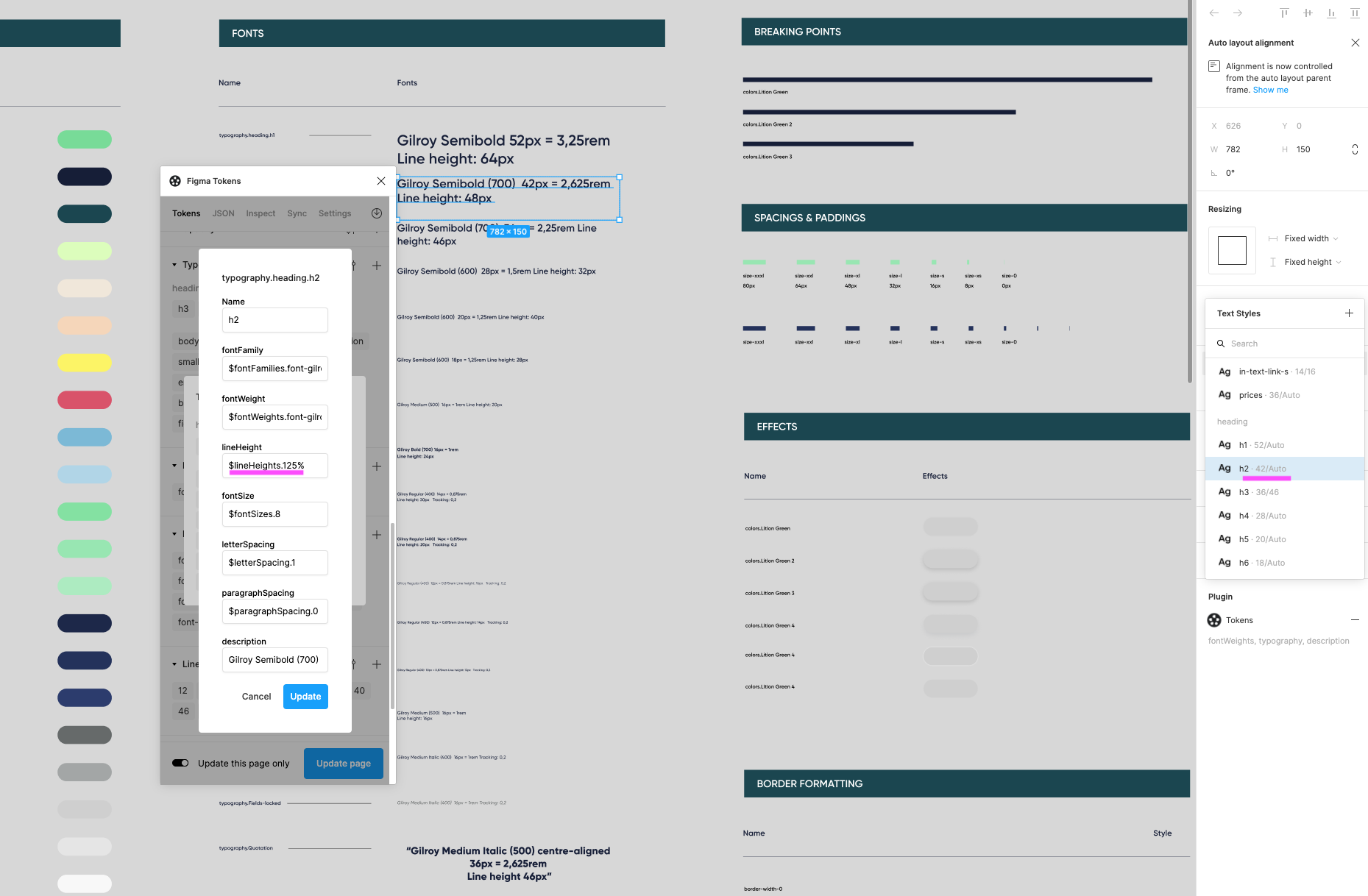Remove the Tokens plugin with the minus icon
The height and width of the screenshot is (896, 1368).
(1356, 620)
